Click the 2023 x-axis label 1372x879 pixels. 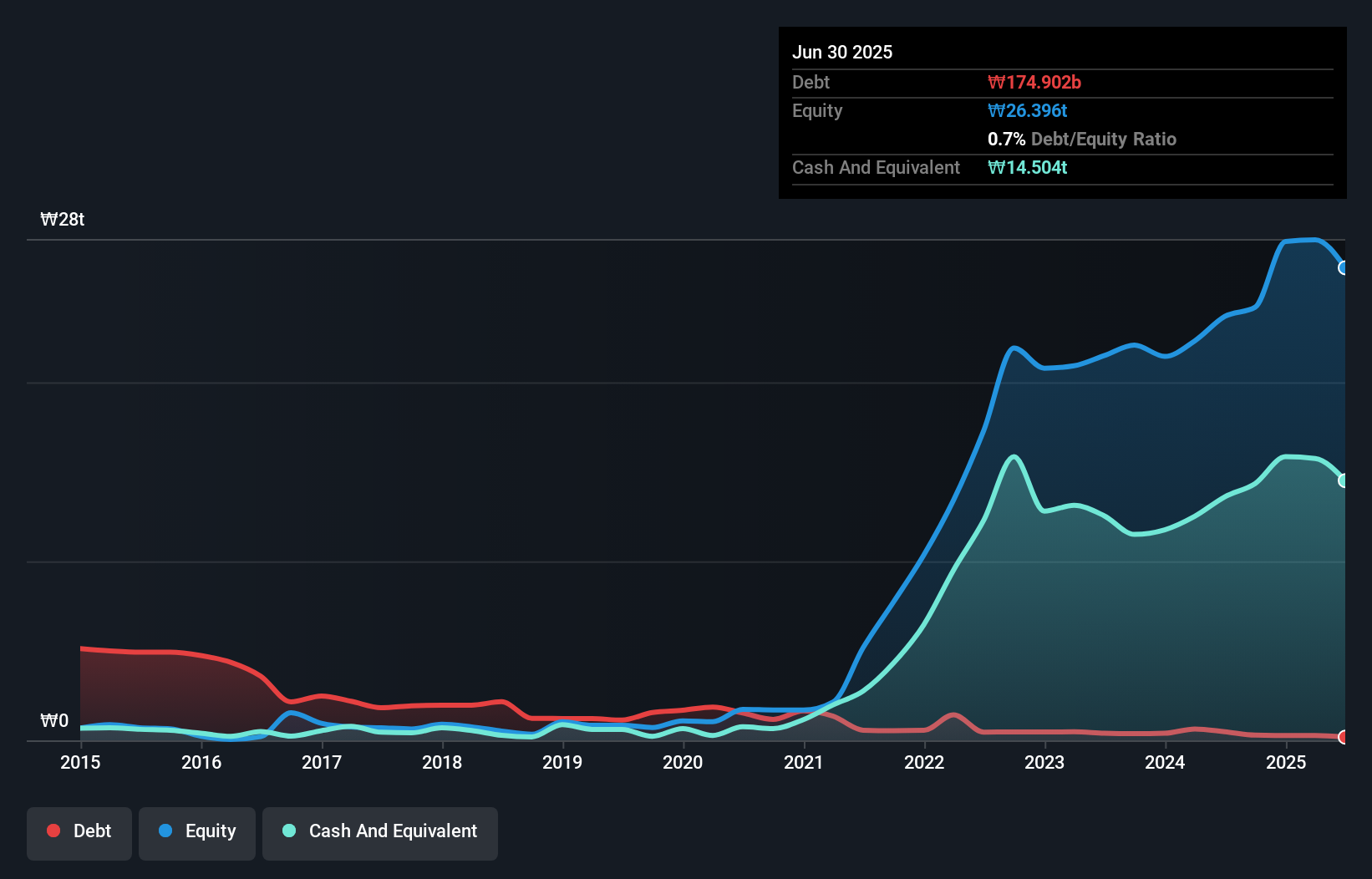click(x=1044, y=762)
